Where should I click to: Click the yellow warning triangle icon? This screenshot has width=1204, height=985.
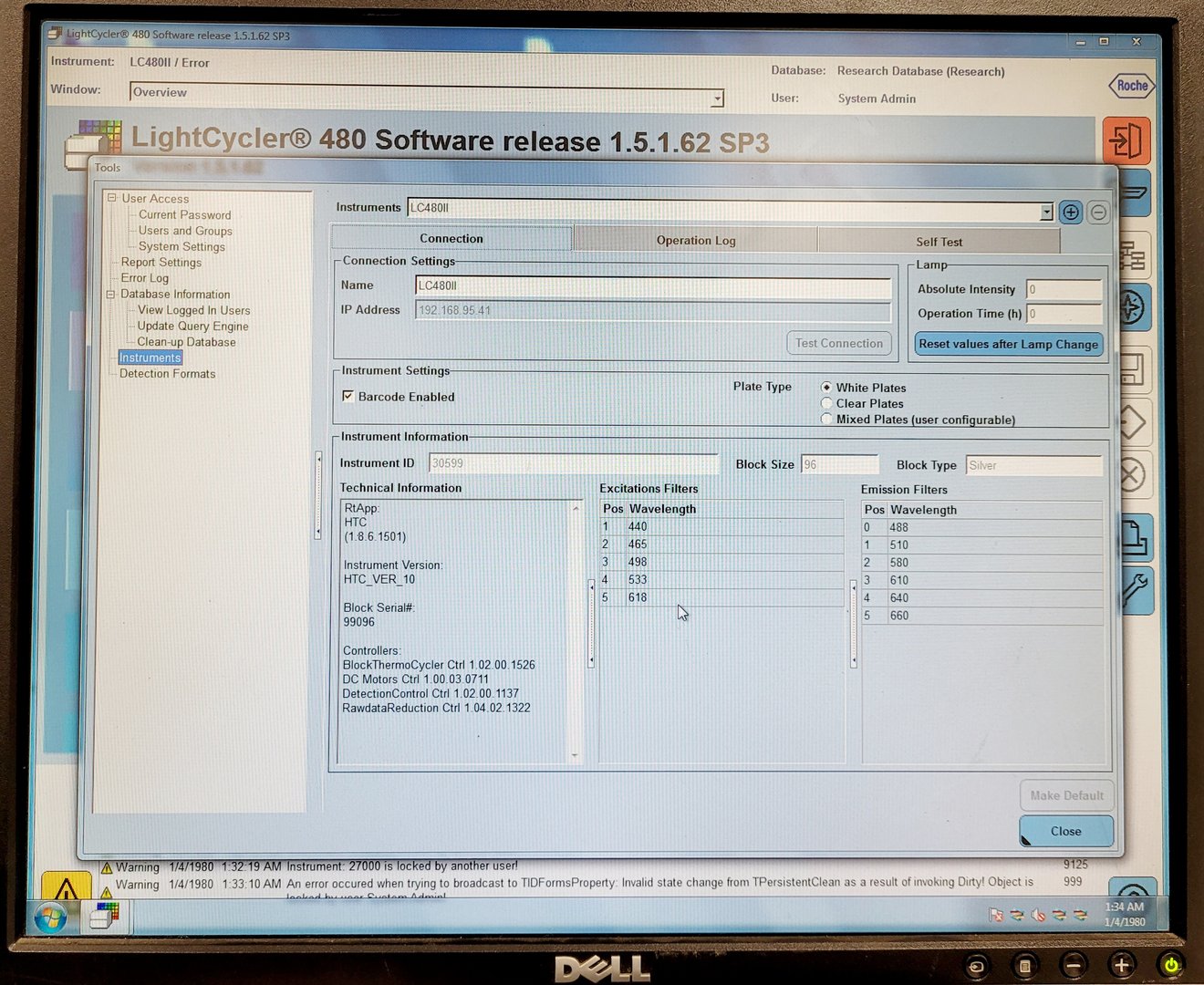pos(66,886)
